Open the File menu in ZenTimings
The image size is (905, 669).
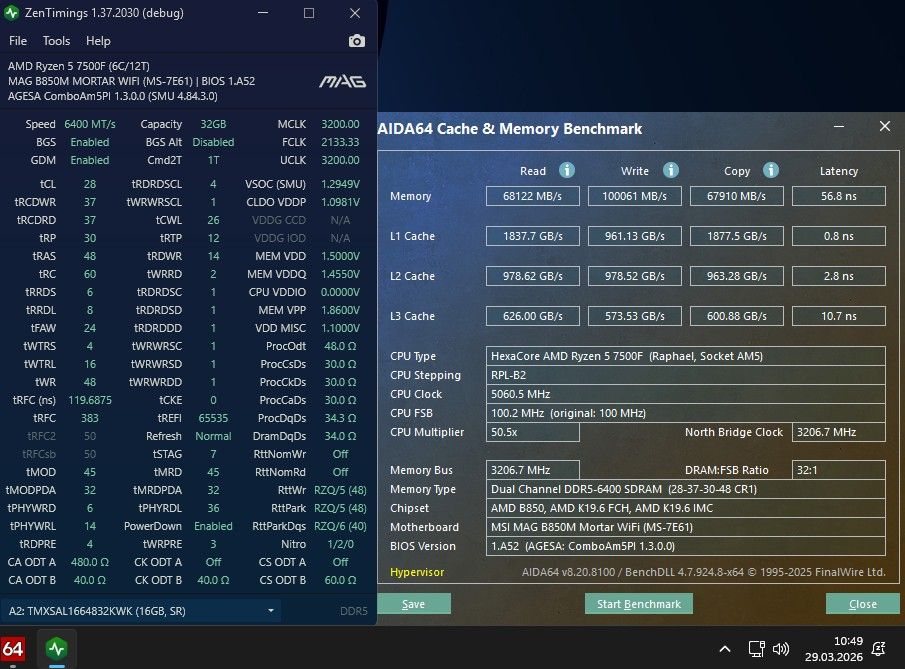tap(18, 41)
